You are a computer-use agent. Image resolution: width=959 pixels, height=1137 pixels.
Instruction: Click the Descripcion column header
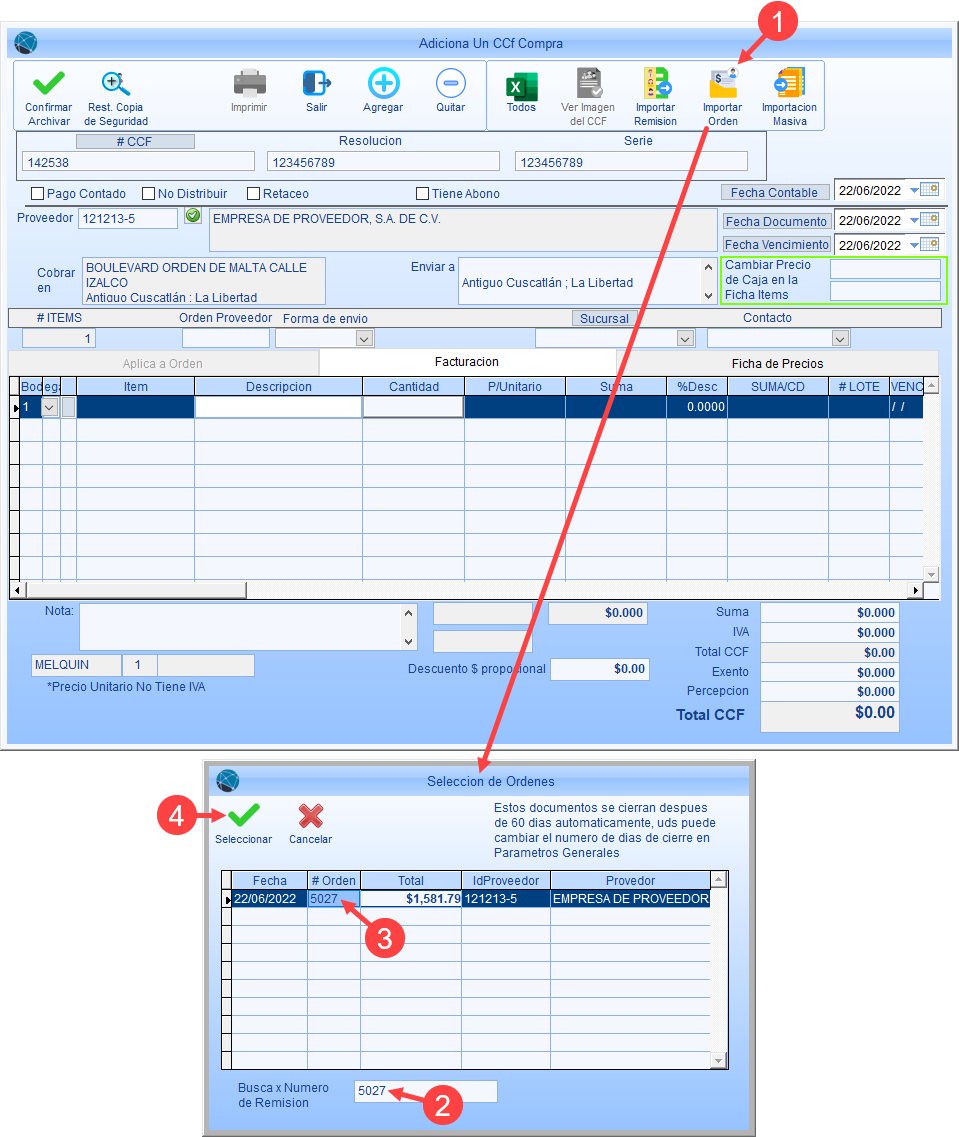coord(278,386)
